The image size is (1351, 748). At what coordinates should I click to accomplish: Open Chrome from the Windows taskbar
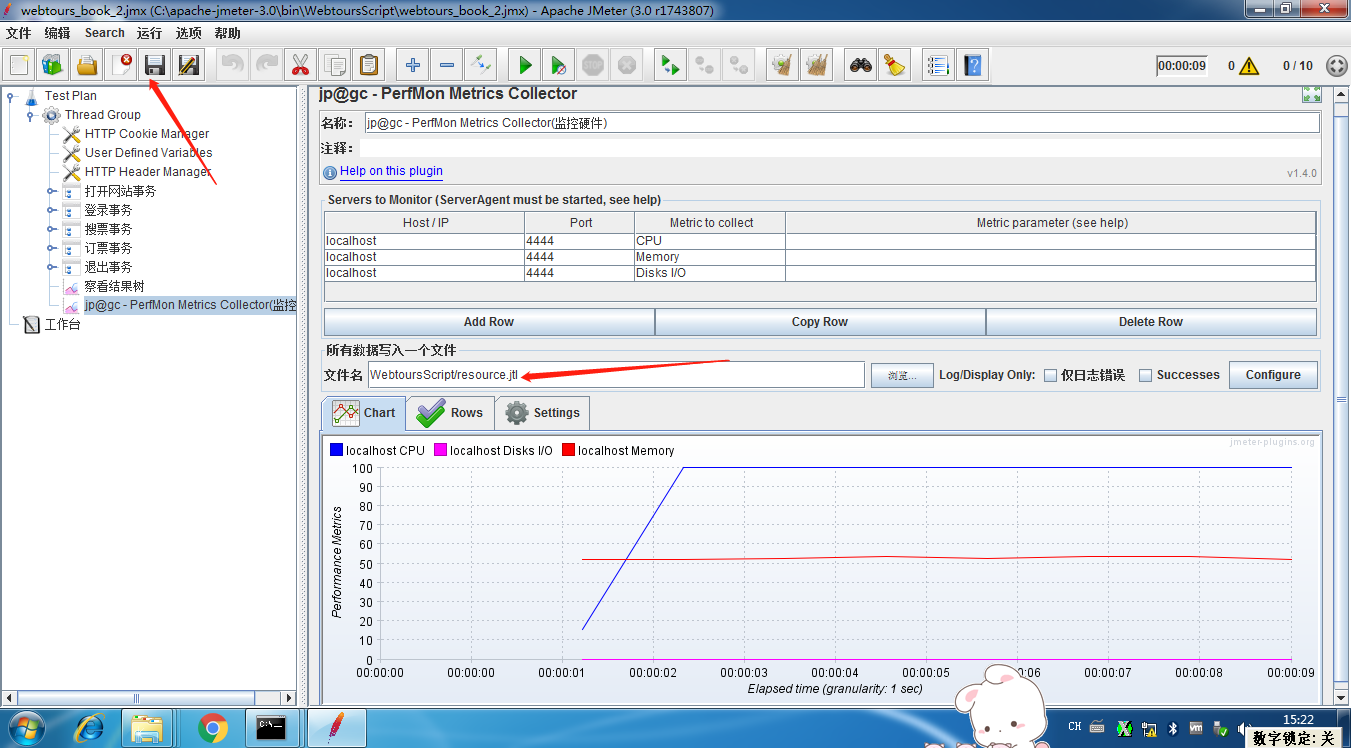[x=212, y=728]
